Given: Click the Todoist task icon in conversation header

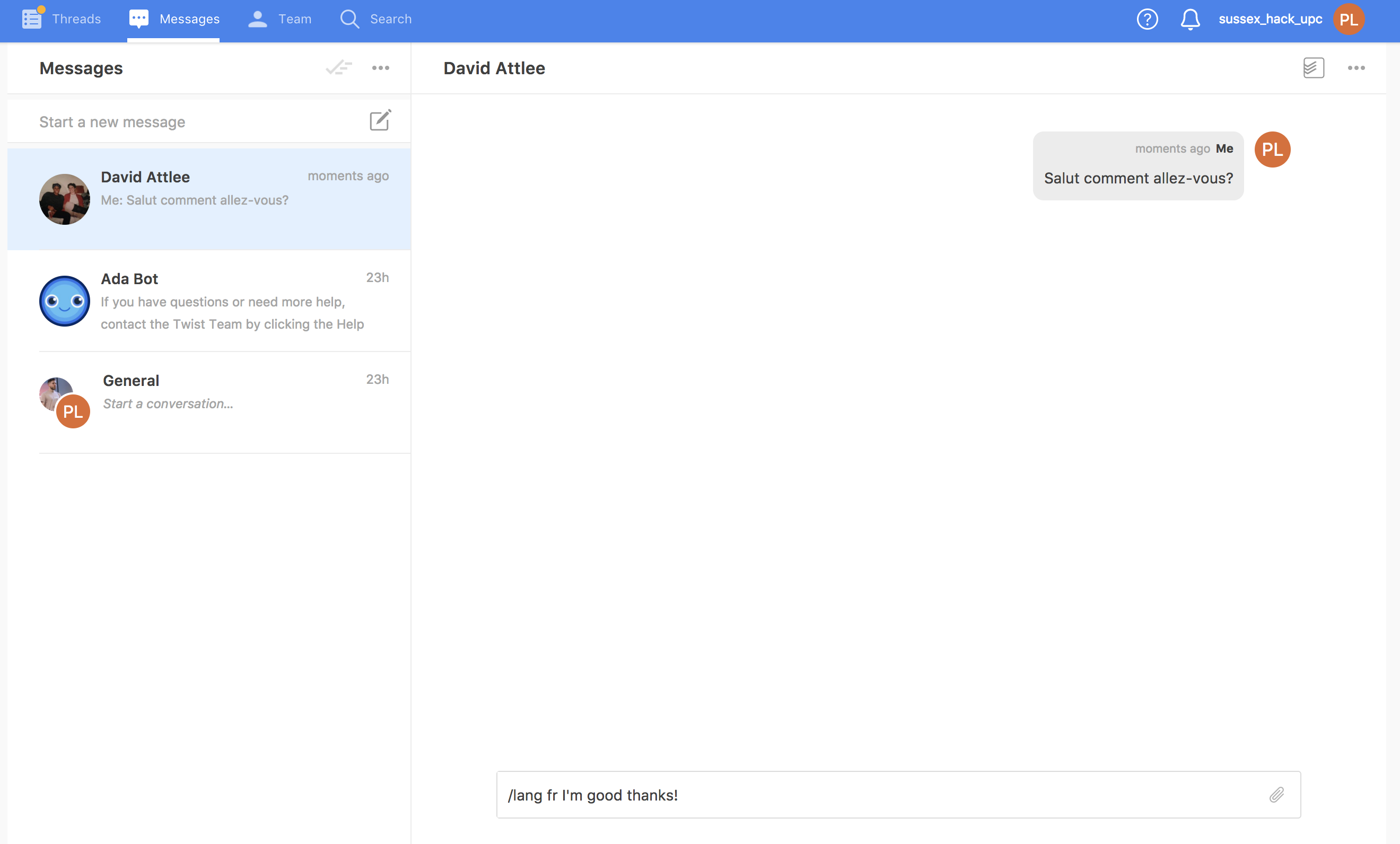Looking at the screenshot, I should [1313, 67].
